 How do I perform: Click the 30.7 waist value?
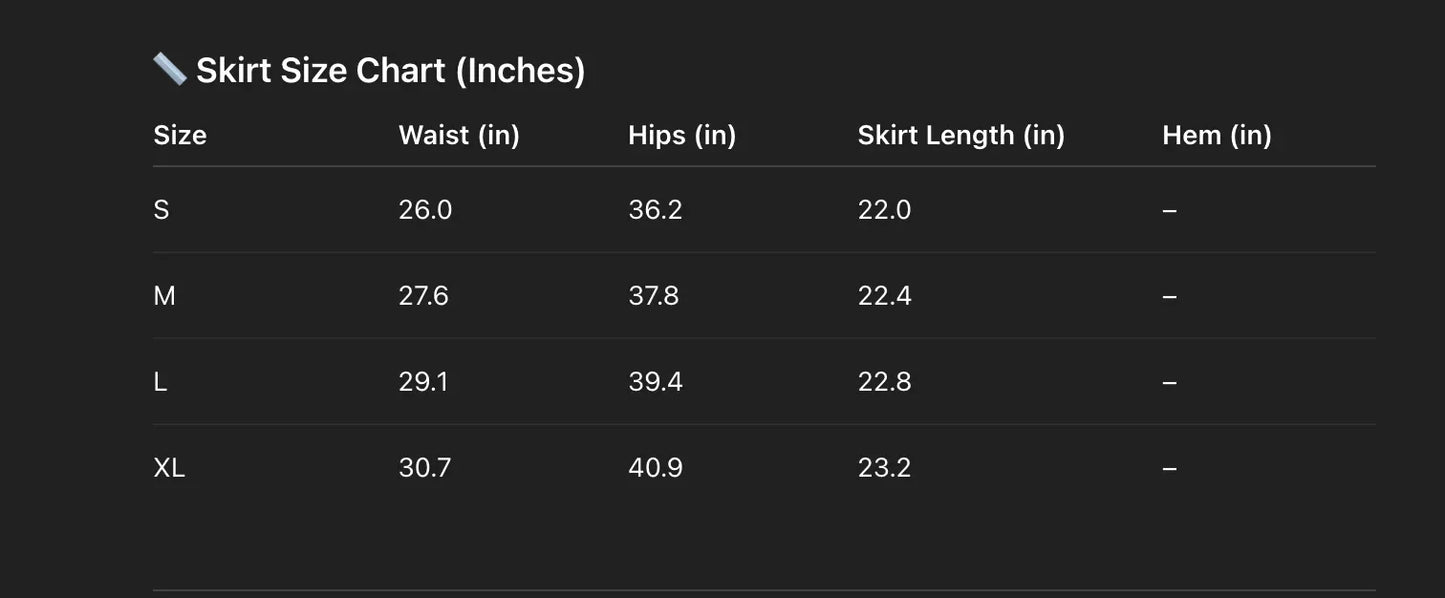click(425, 468)
